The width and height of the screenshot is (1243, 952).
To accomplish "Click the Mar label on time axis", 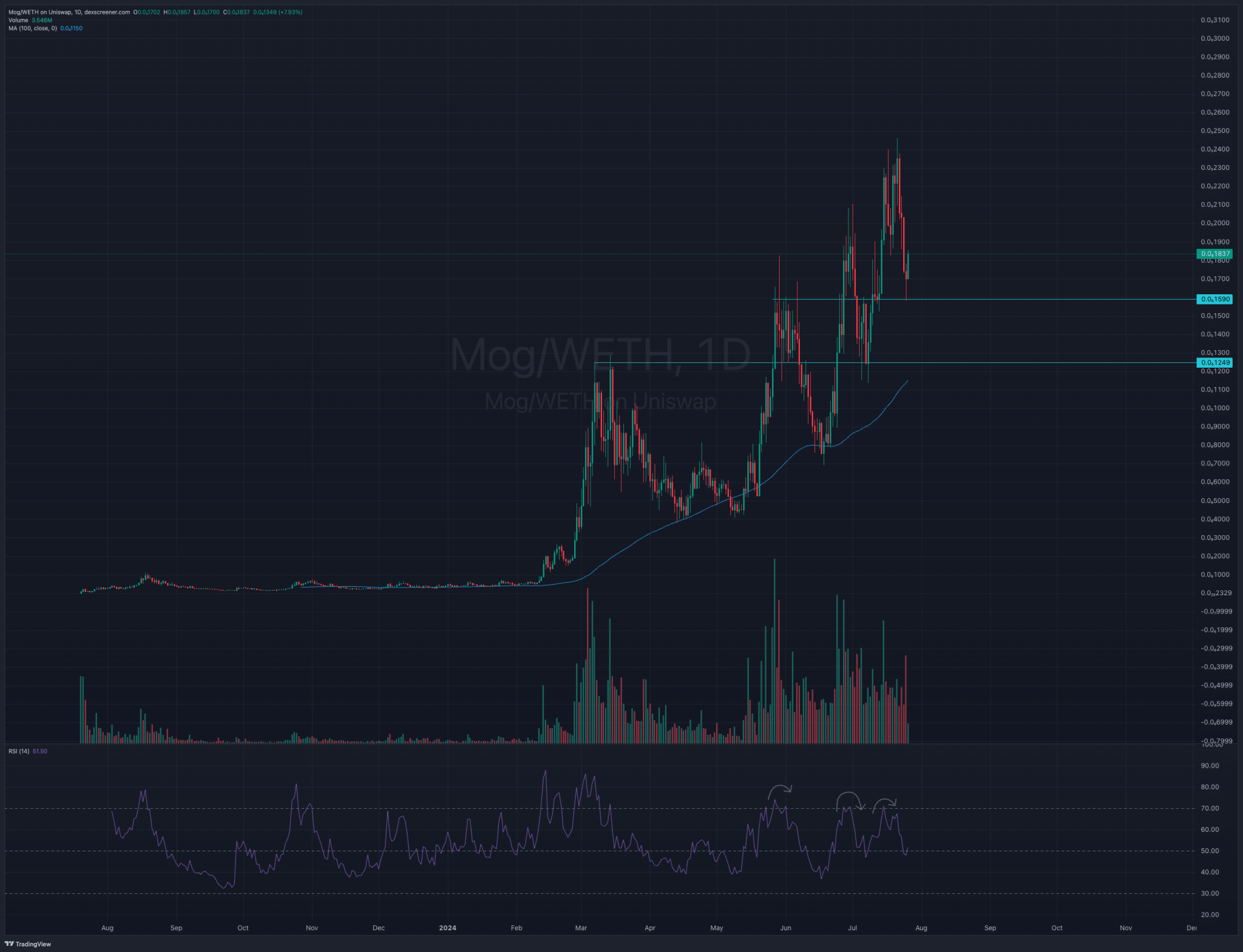I will point(581,928).
